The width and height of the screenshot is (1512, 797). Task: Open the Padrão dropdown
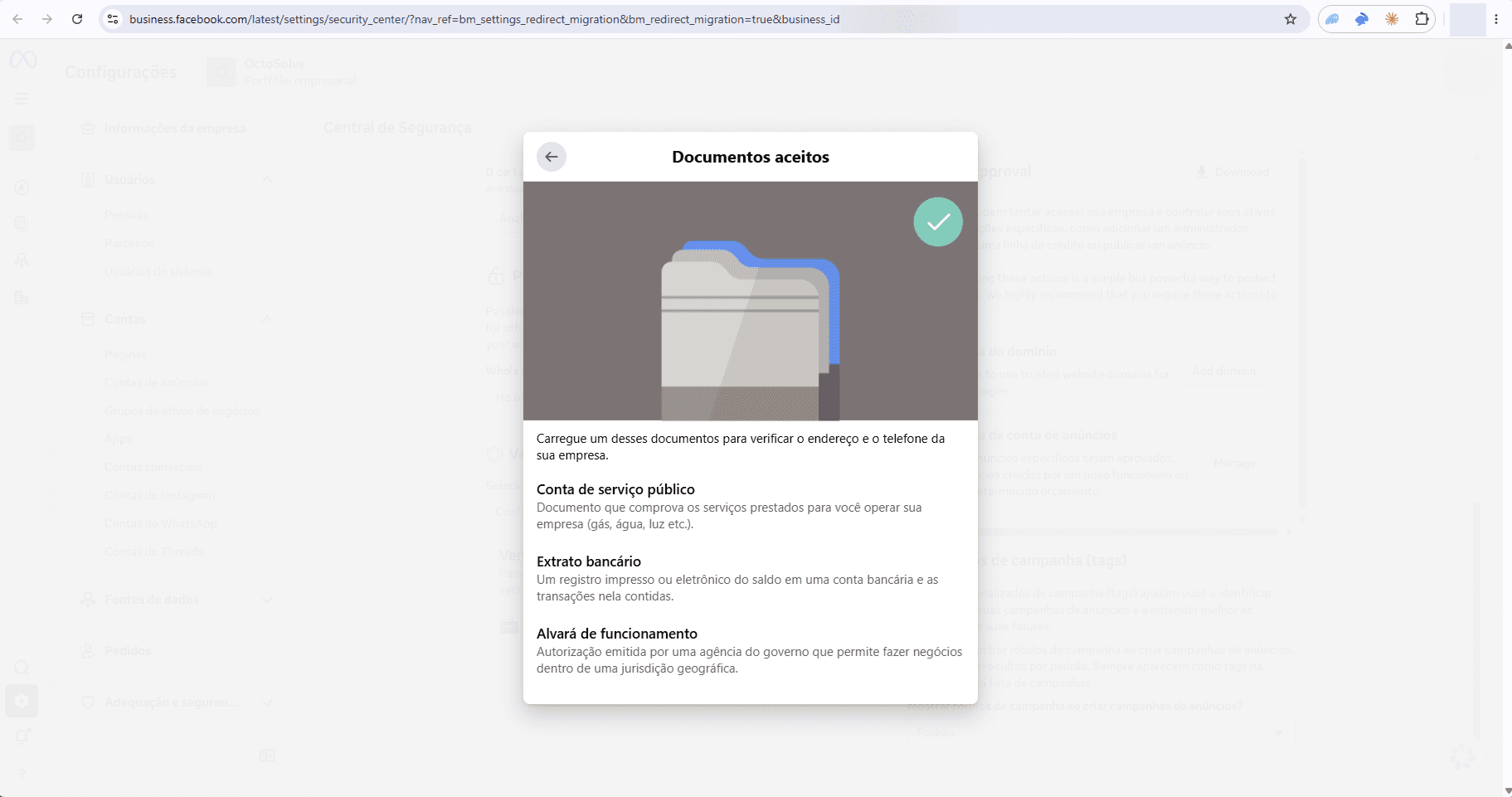tap(1101, 732)
